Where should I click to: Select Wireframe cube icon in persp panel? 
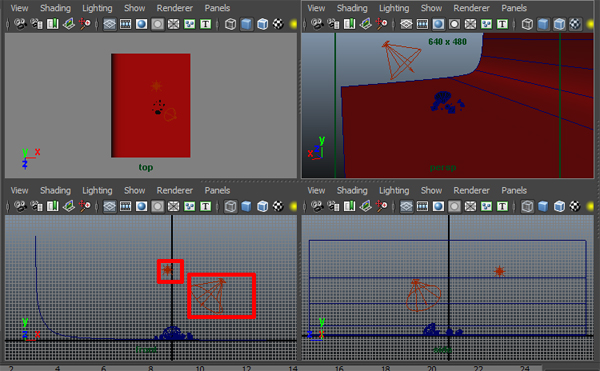pos(527,24)
